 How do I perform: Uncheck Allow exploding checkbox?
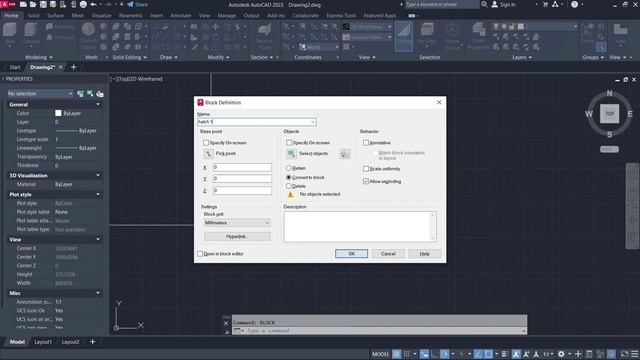click(x=366, y=181)
